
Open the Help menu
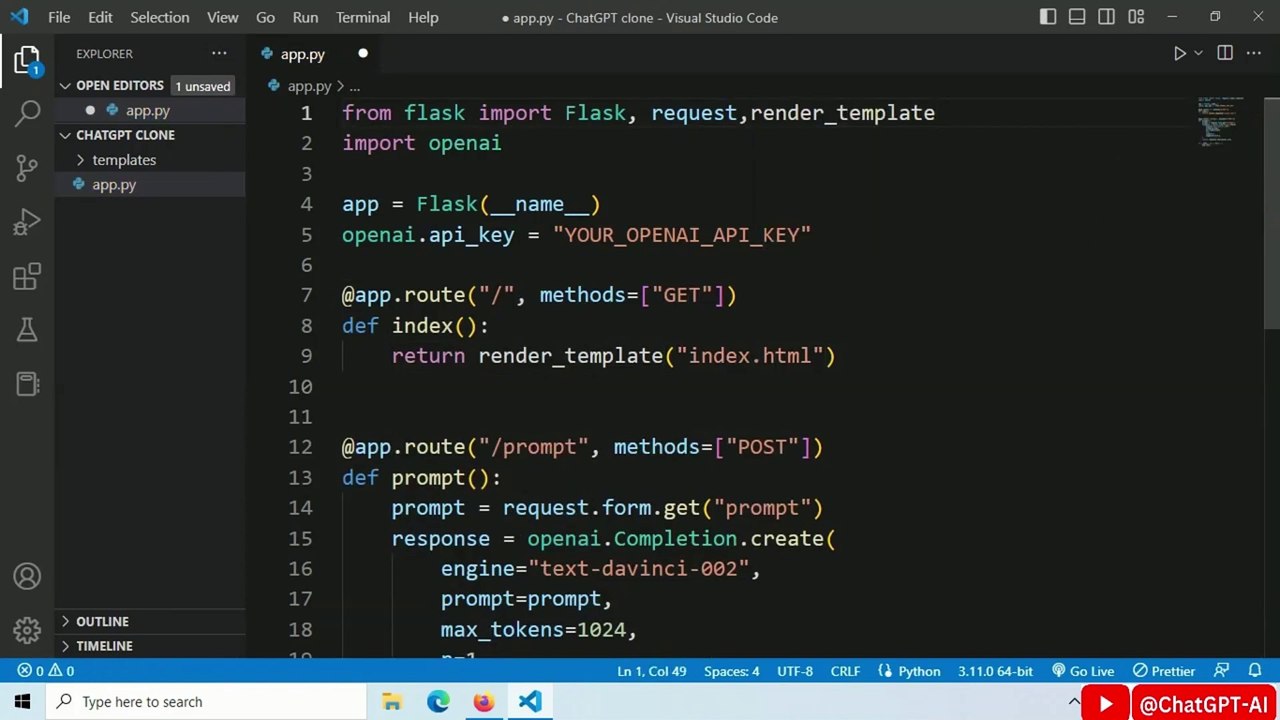[423, 17]
